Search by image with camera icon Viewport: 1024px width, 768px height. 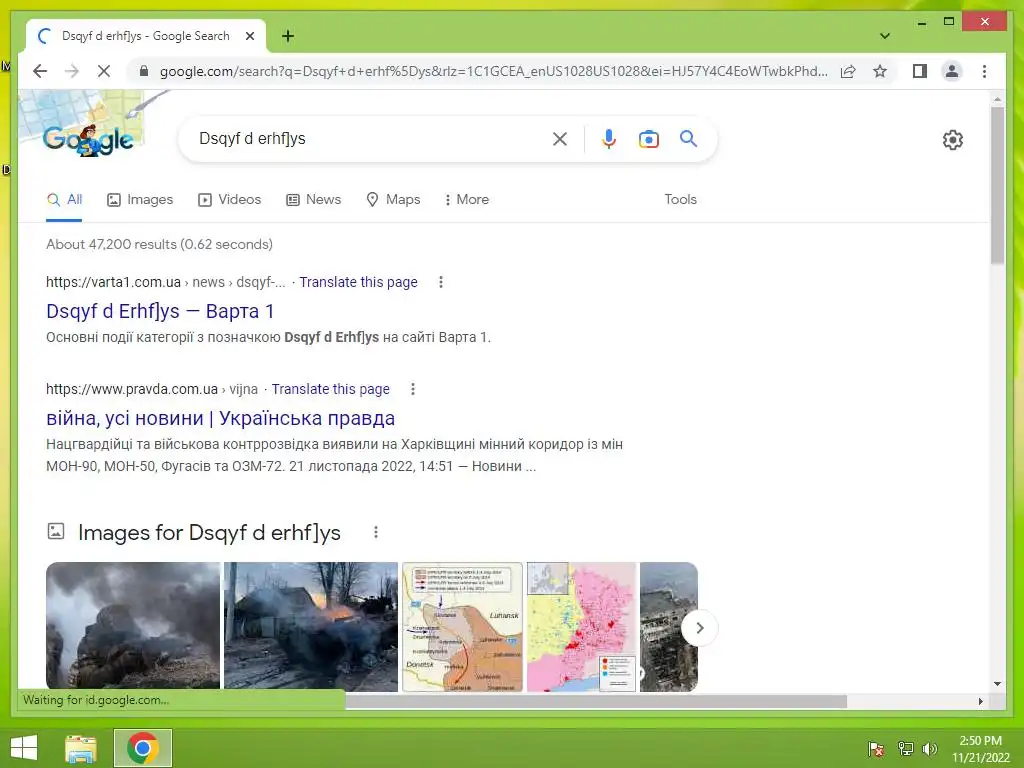(648, 138)
